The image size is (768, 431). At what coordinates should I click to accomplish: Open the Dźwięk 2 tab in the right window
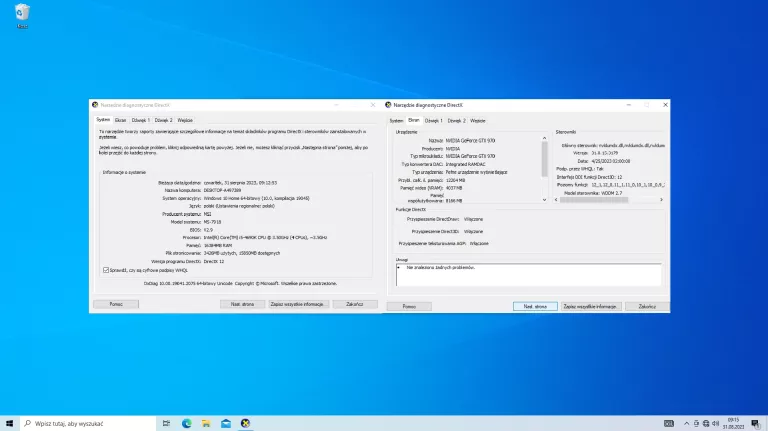coord(456,120)
